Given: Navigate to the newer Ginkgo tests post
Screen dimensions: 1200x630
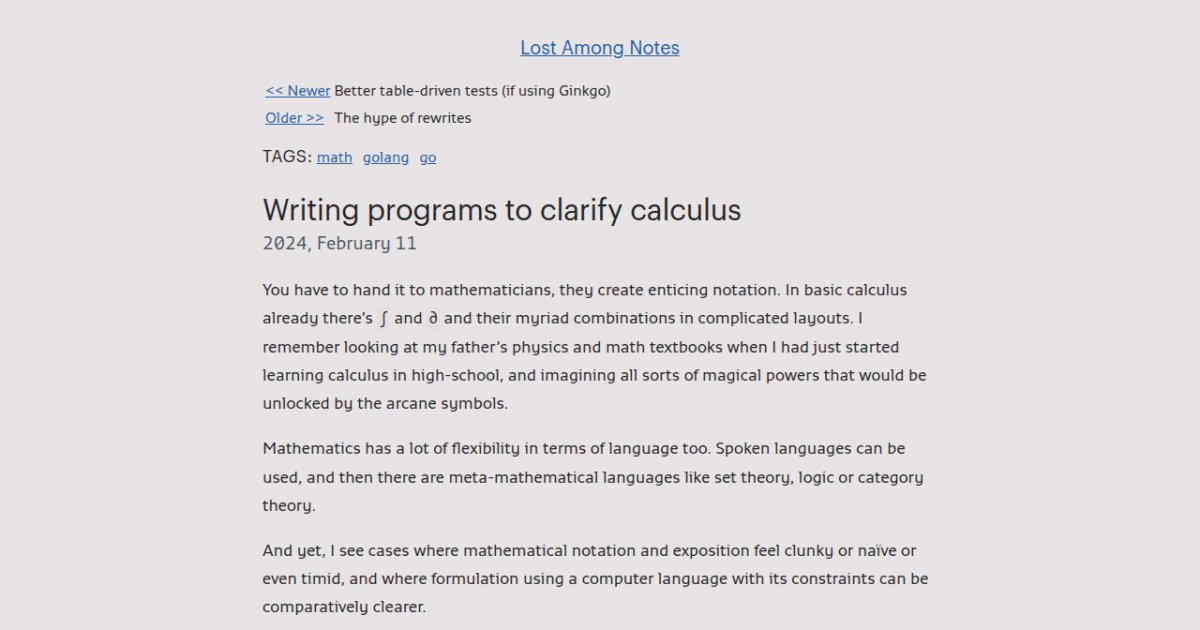Looking at the screenshot, I should click(297, 90).
